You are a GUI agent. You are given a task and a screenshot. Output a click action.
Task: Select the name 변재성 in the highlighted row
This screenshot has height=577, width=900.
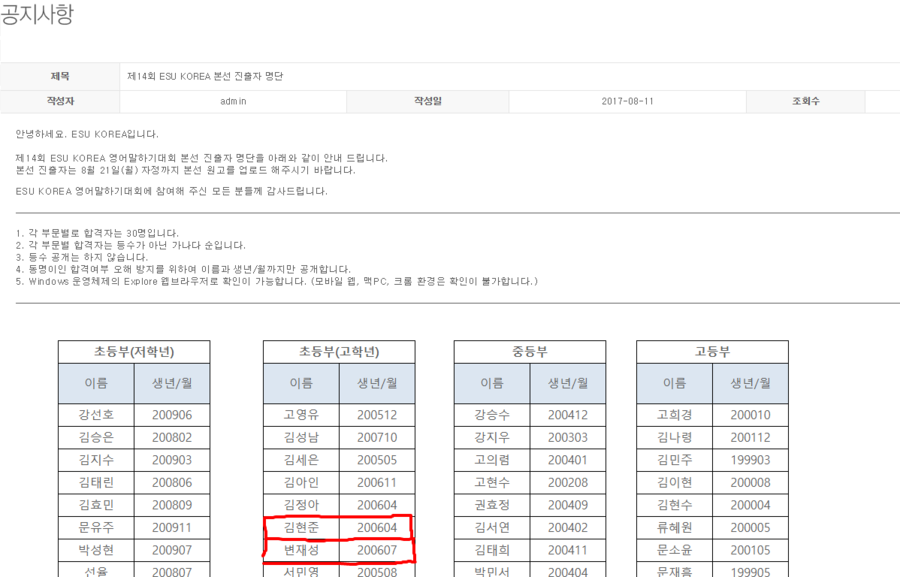pos(301,550)
